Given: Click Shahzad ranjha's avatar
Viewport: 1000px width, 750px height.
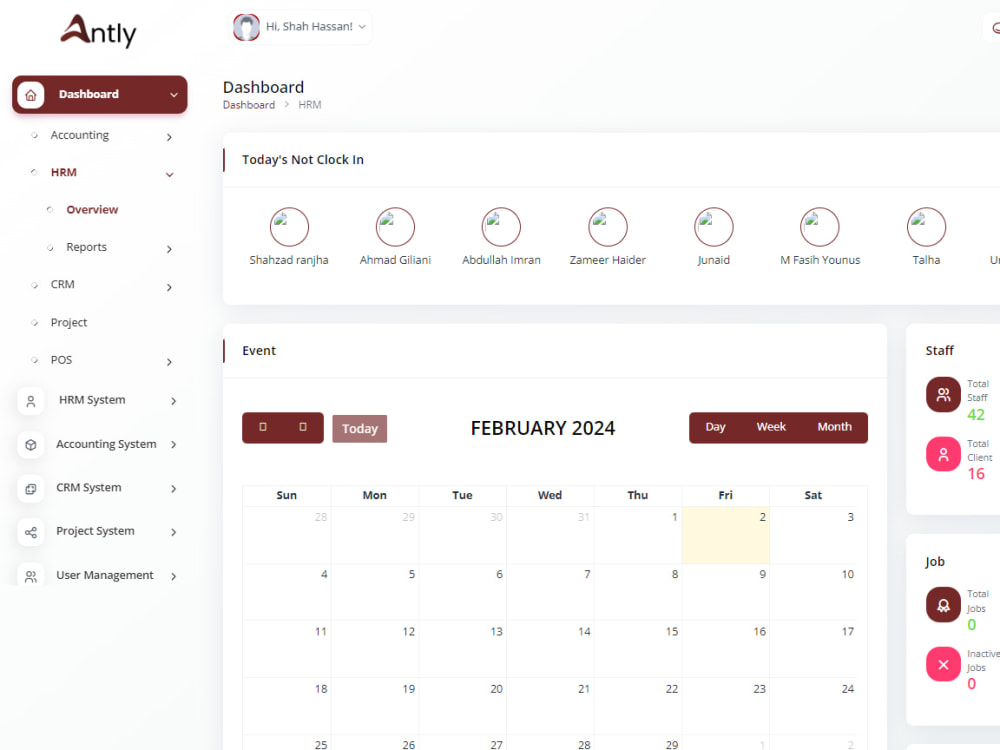Looking at the screenshot, I should (289, 227).
